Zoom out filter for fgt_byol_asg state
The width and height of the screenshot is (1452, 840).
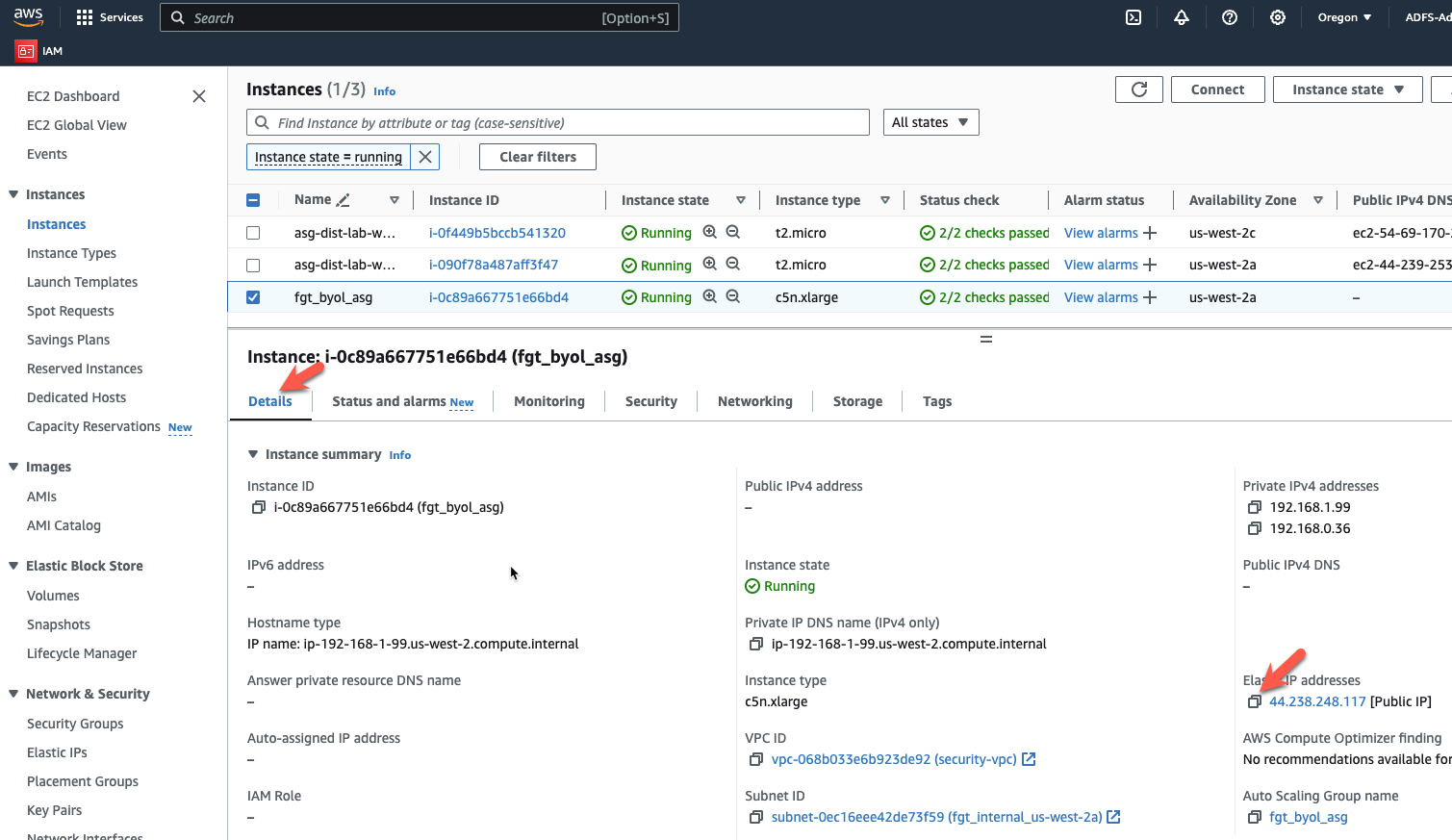pyautogui.click(x=733, y=296)
